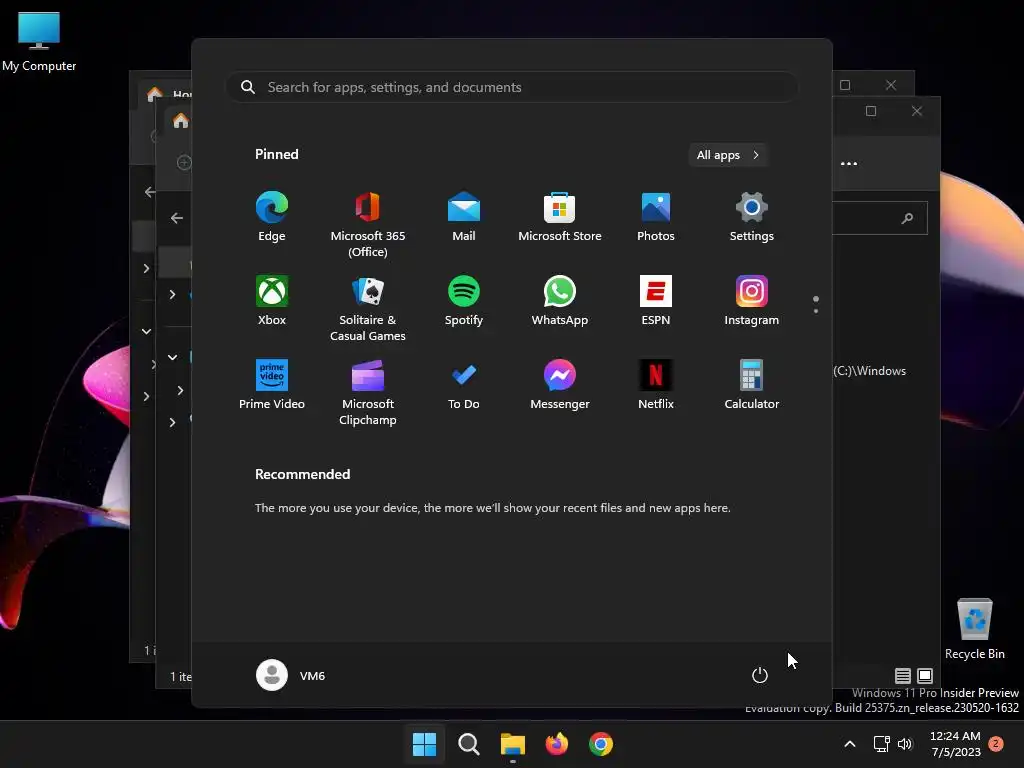Open Settings from pinned apps
This screenshot has width=1024, height=768.
pos(752,217)
